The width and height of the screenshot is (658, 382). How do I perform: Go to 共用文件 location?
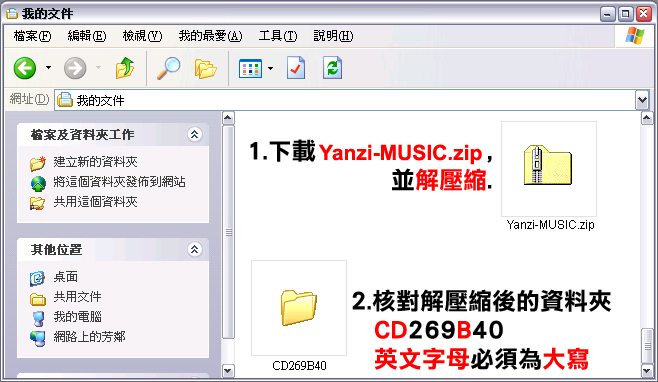click(78, 297)
